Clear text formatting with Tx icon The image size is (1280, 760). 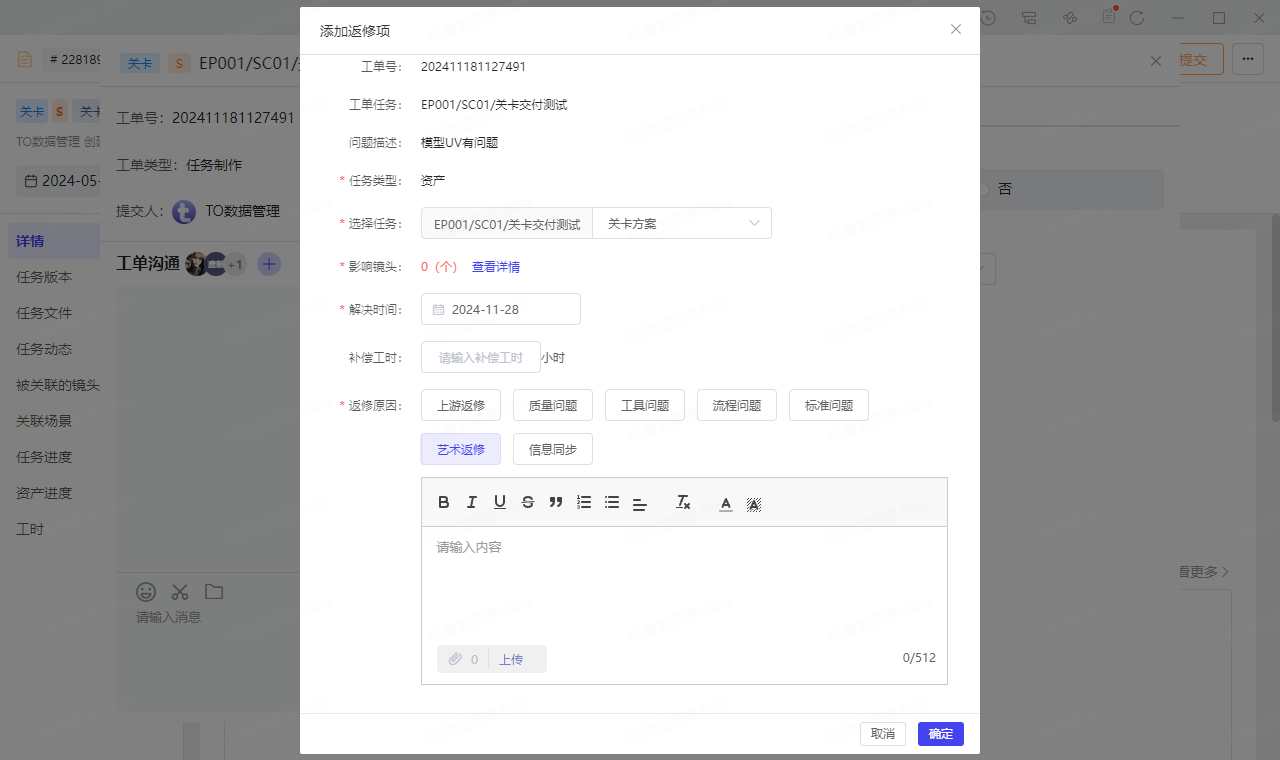pos(683,503)
